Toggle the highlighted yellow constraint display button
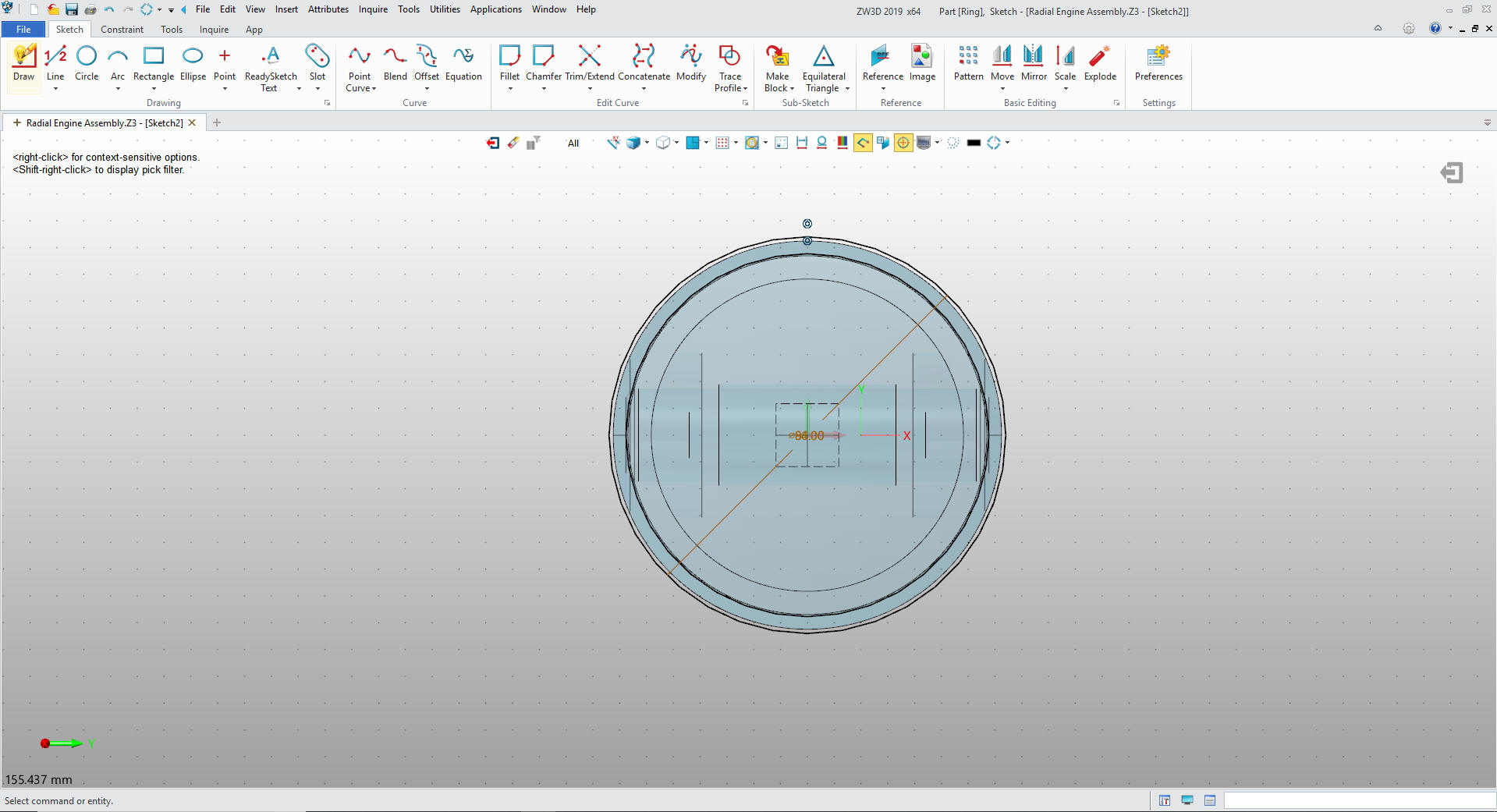Screen dimensions: 1497x812 click(863, 143)
